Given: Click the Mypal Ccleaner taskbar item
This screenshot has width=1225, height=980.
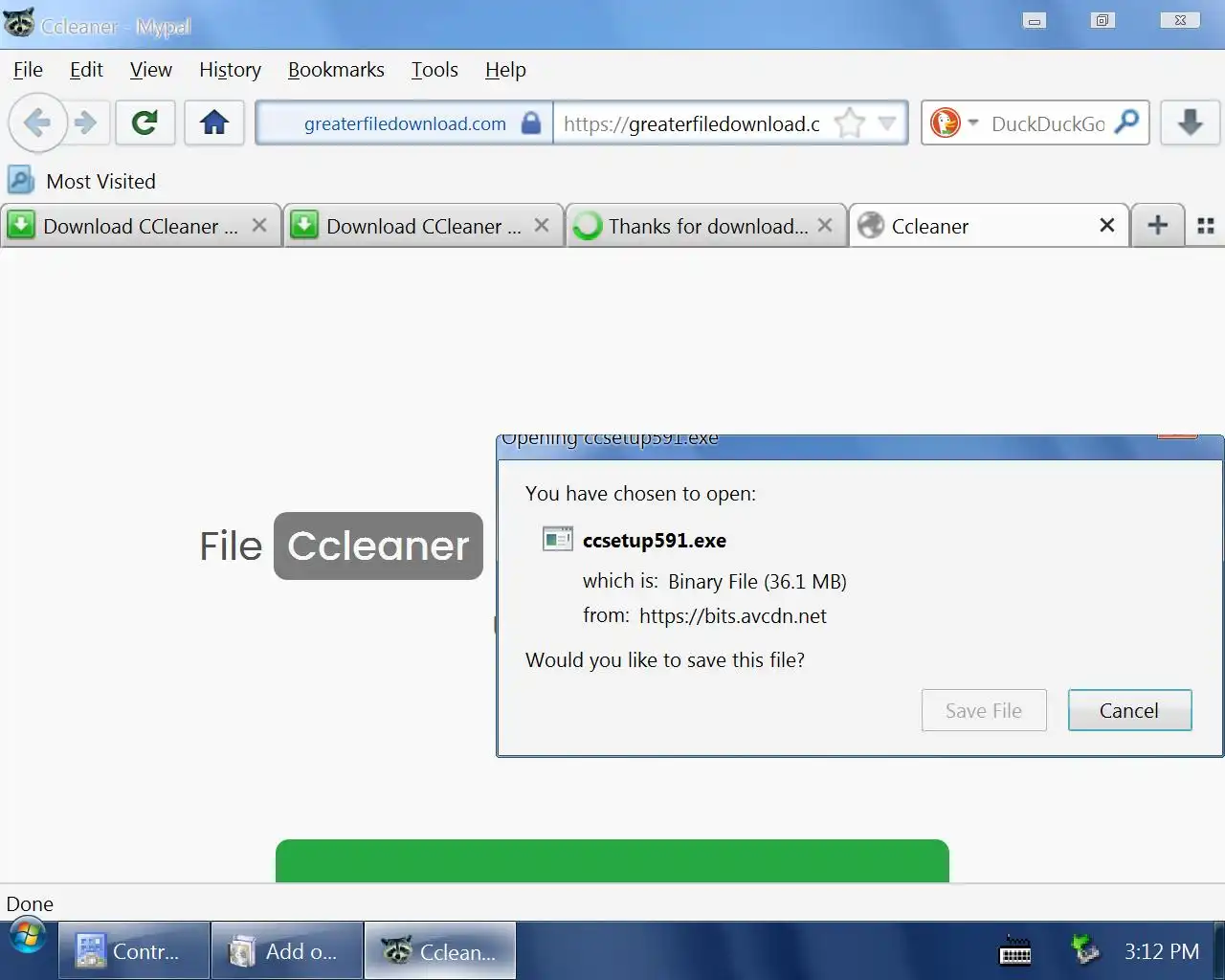Looking at the screenshot, I should pyautogui.click(x=440, y=950).
